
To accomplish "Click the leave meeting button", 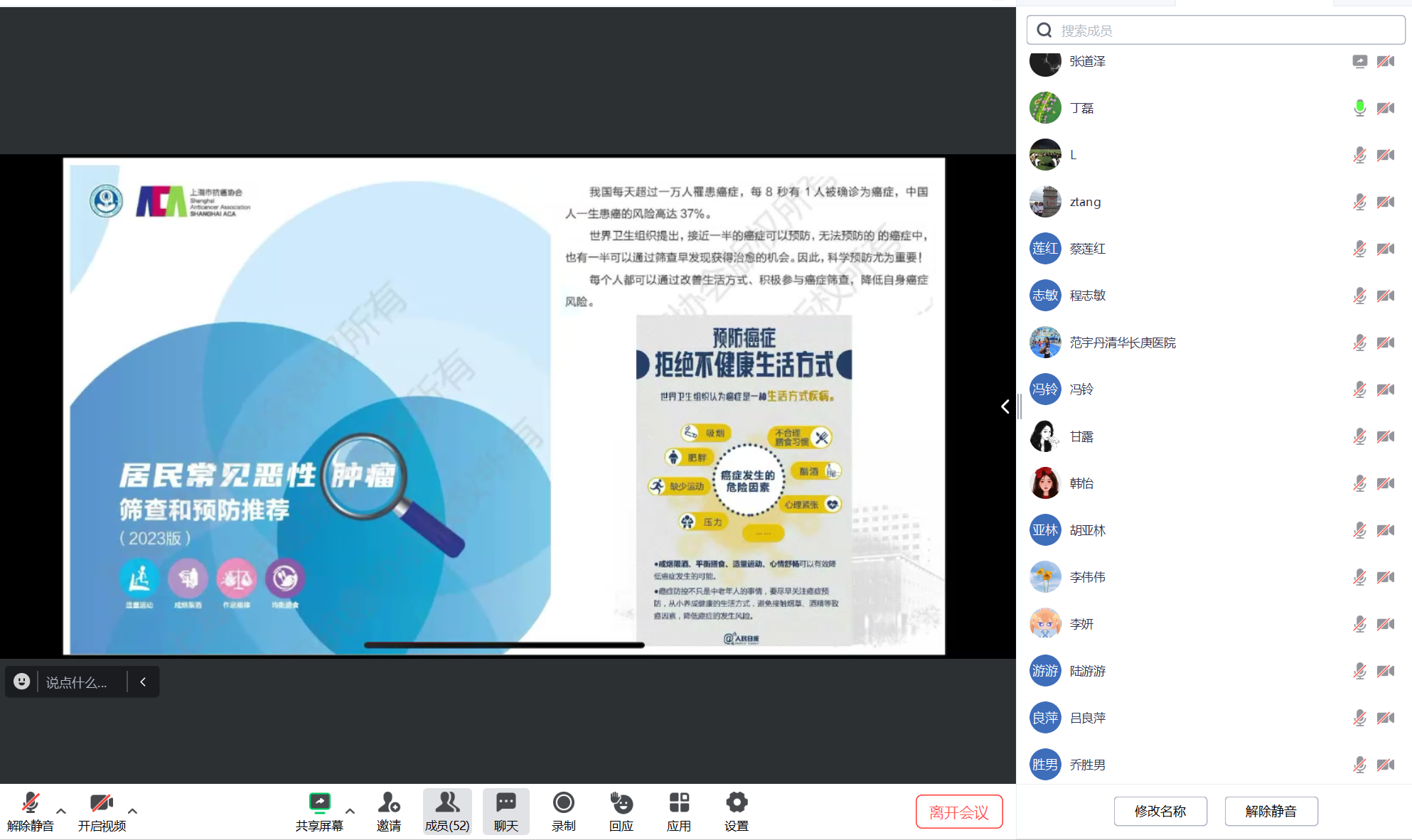I will [958, 812].
